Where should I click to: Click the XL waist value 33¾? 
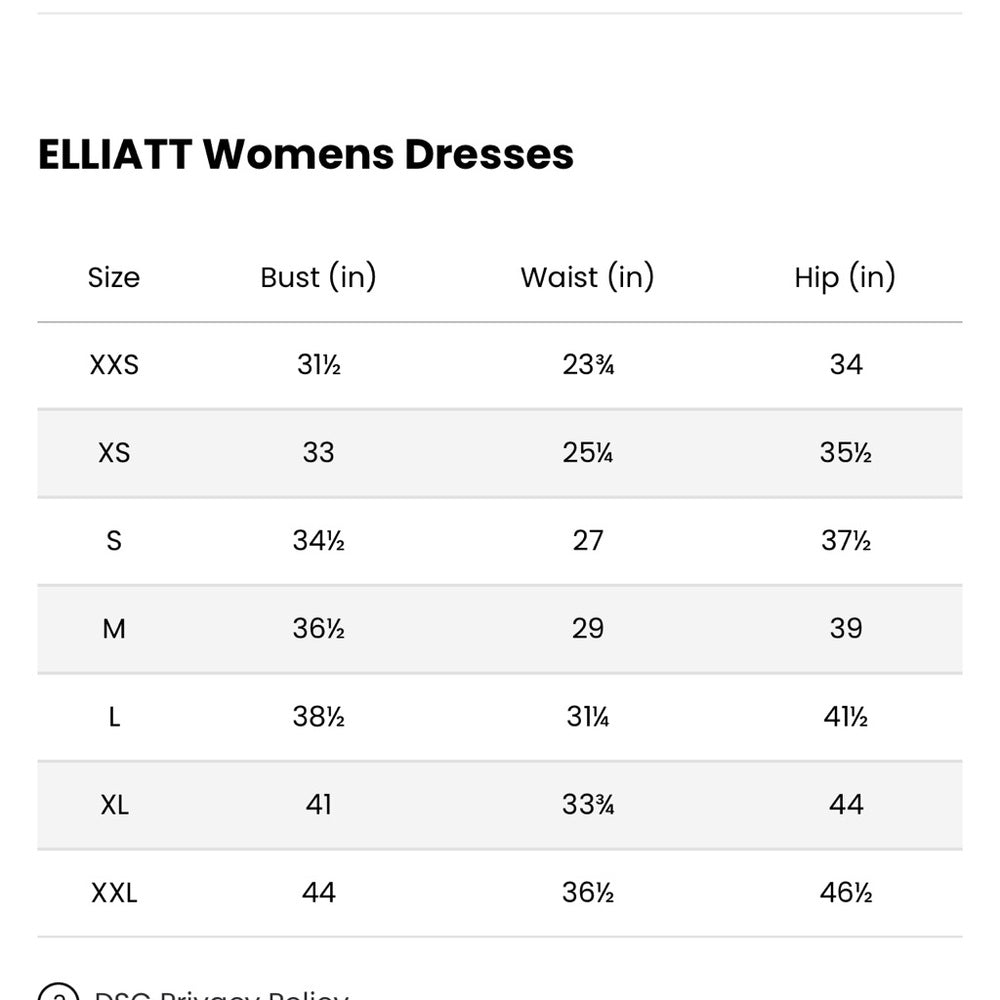click(x=587, y=805)
